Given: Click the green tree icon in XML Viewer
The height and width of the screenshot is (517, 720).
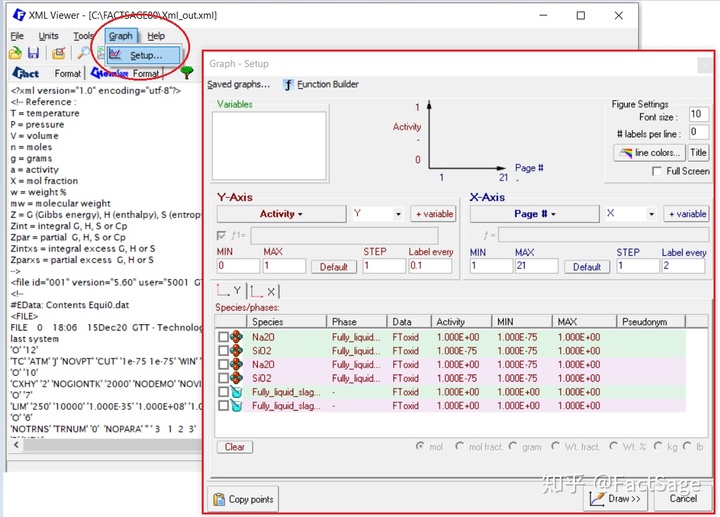Looking at the screenshot, I should (x=187, y=72).
